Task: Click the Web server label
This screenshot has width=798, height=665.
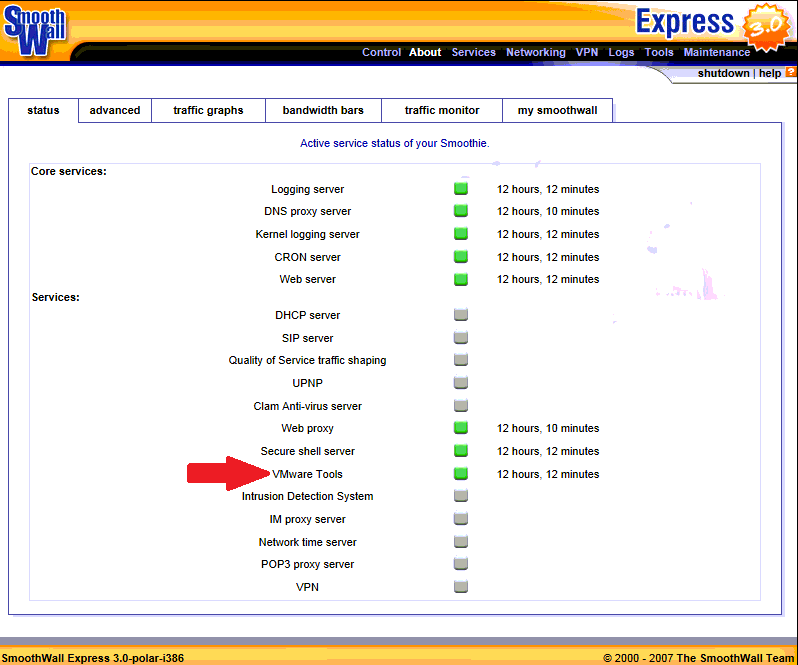Action: [x=307, y=279]
